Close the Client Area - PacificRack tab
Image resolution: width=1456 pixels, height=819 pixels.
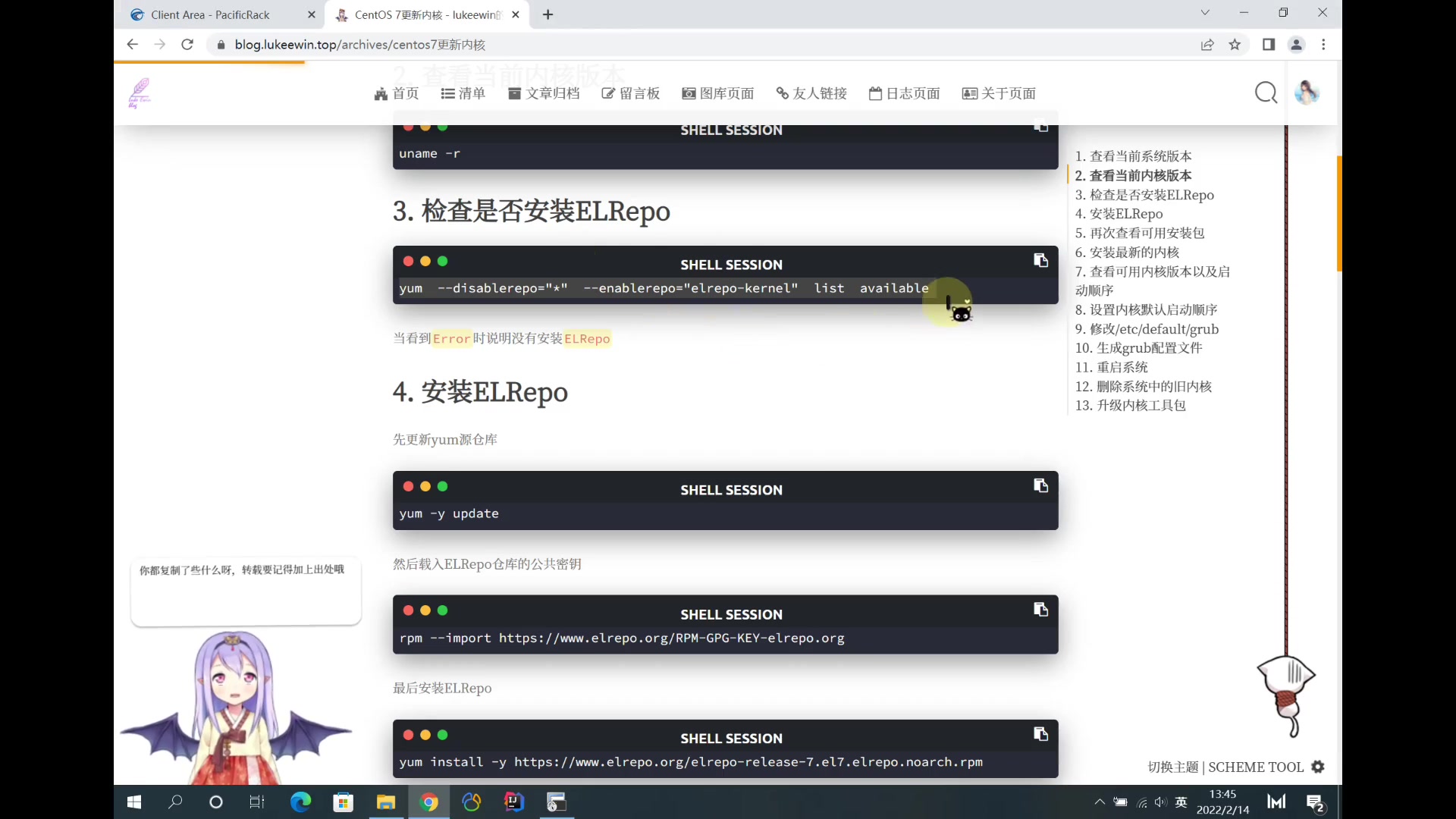click(x=312, y=14)
